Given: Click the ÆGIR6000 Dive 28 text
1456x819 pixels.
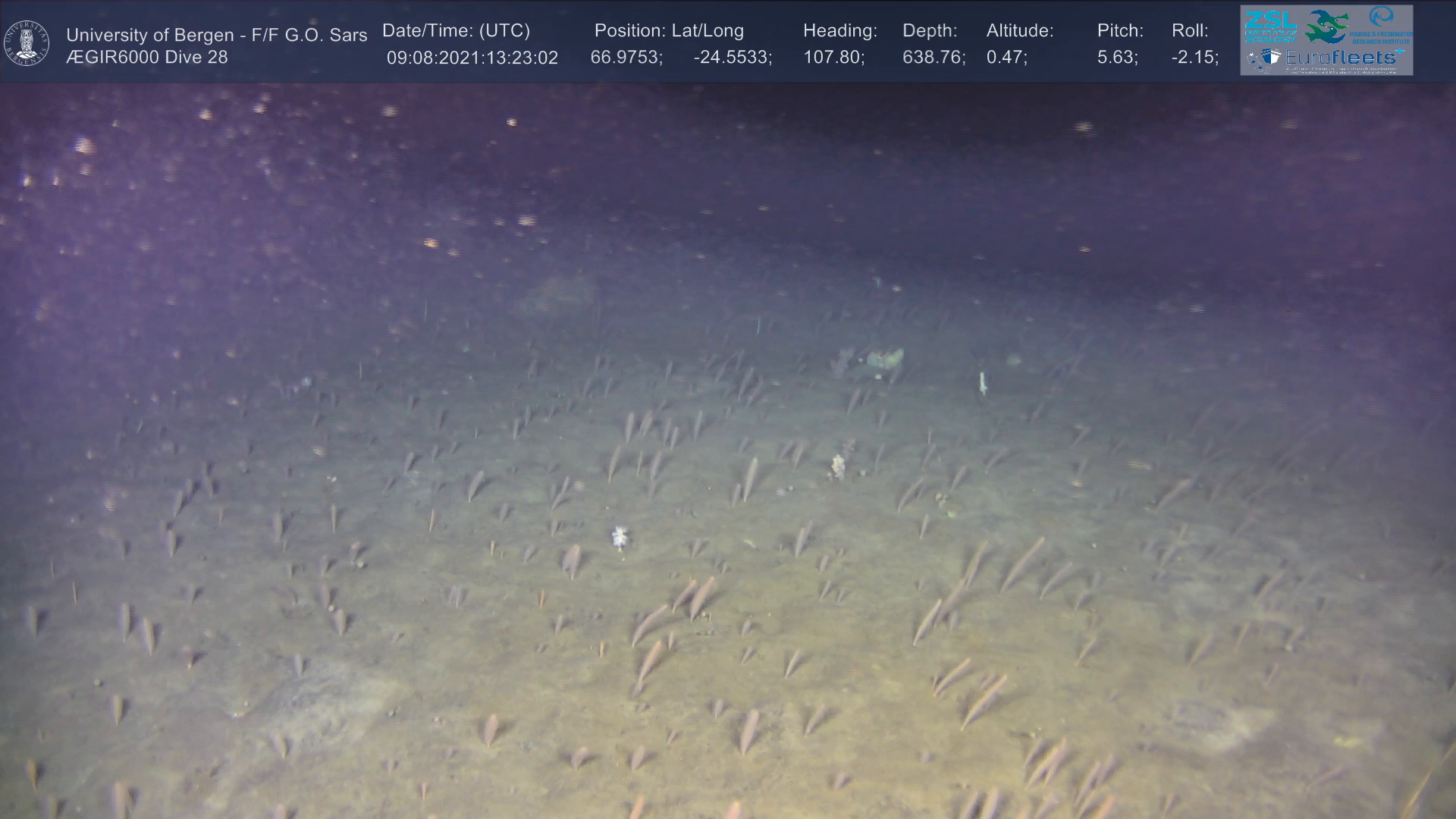Looking at the screenshot, I should pos(146,58).
